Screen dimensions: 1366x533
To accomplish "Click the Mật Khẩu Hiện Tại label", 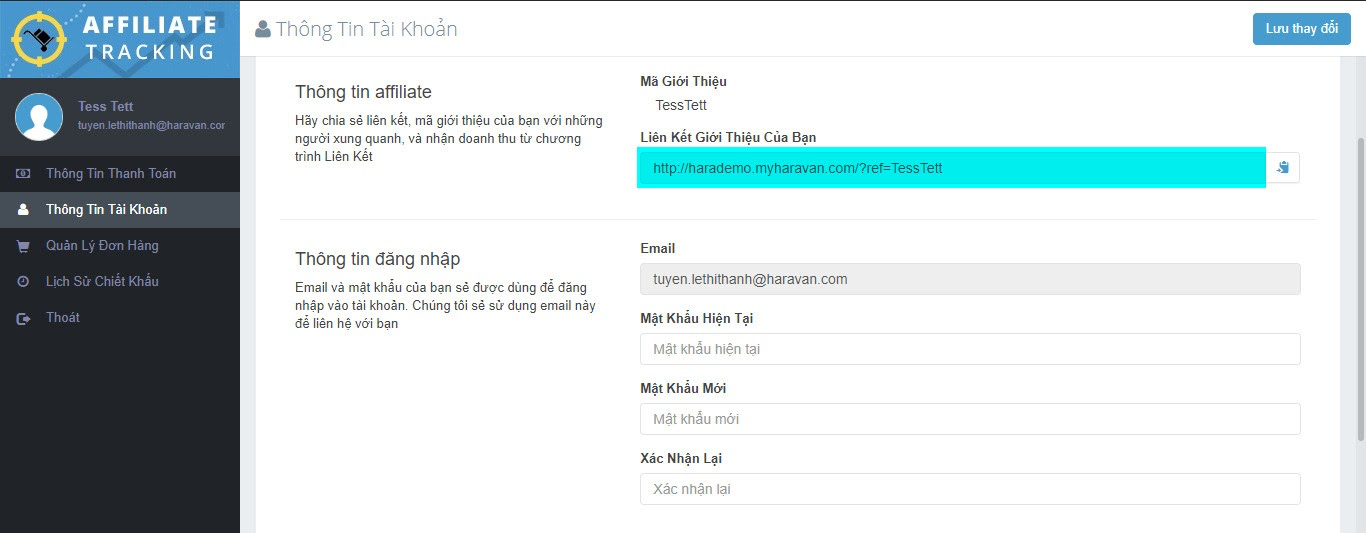I will [x=696, y=318].
